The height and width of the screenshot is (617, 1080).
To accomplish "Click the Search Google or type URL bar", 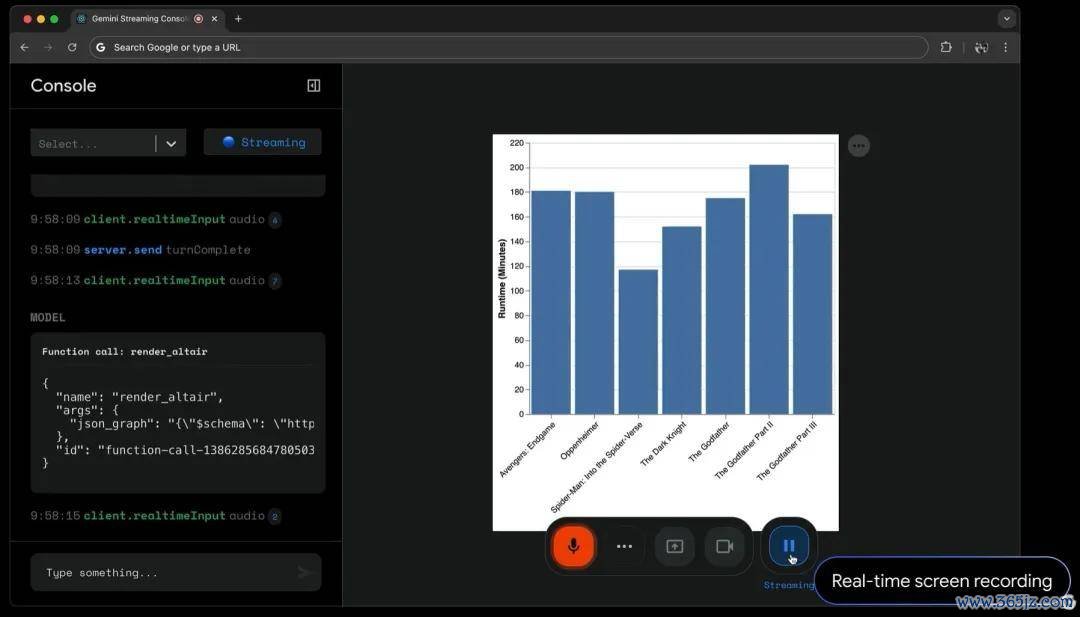I will pyautogui.click(x=509, y=48).
